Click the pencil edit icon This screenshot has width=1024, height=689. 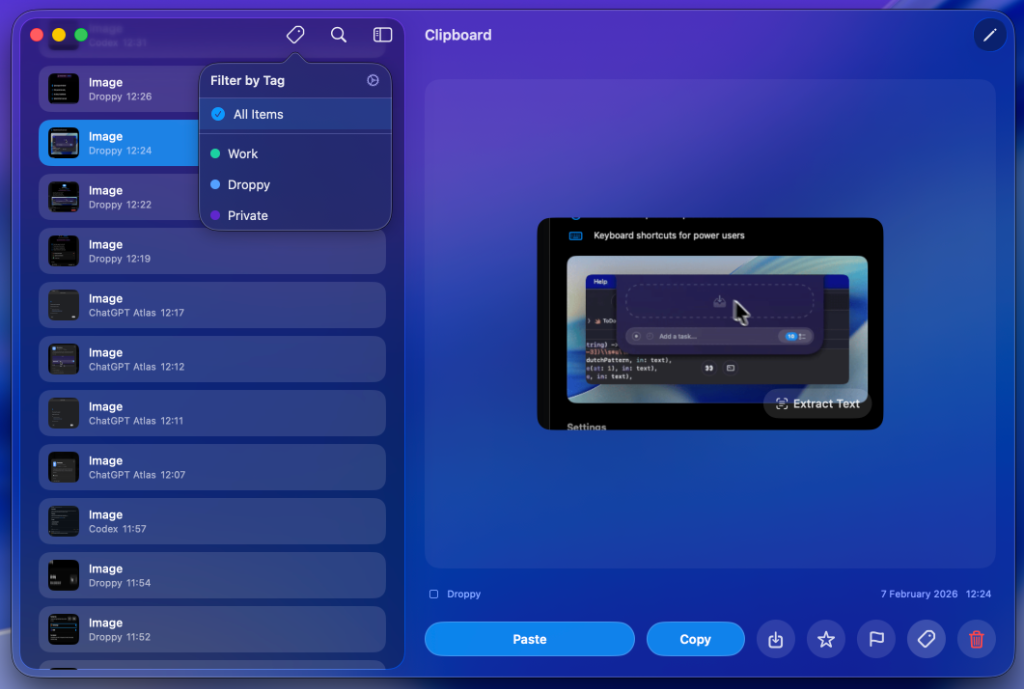point(990,35)
